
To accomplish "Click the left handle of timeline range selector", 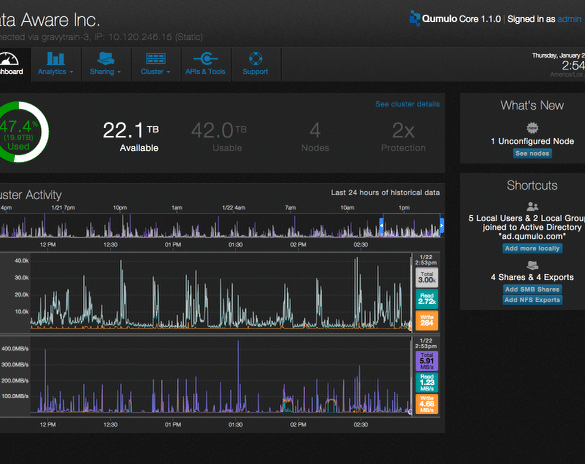I will [381, 225].
